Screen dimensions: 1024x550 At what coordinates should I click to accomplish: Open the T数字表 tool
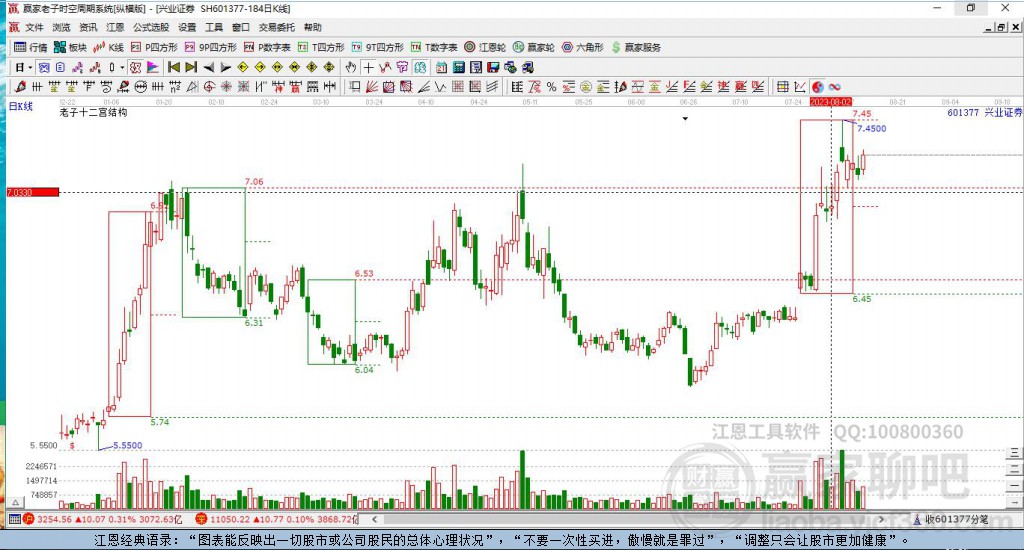tap(434, 47)
